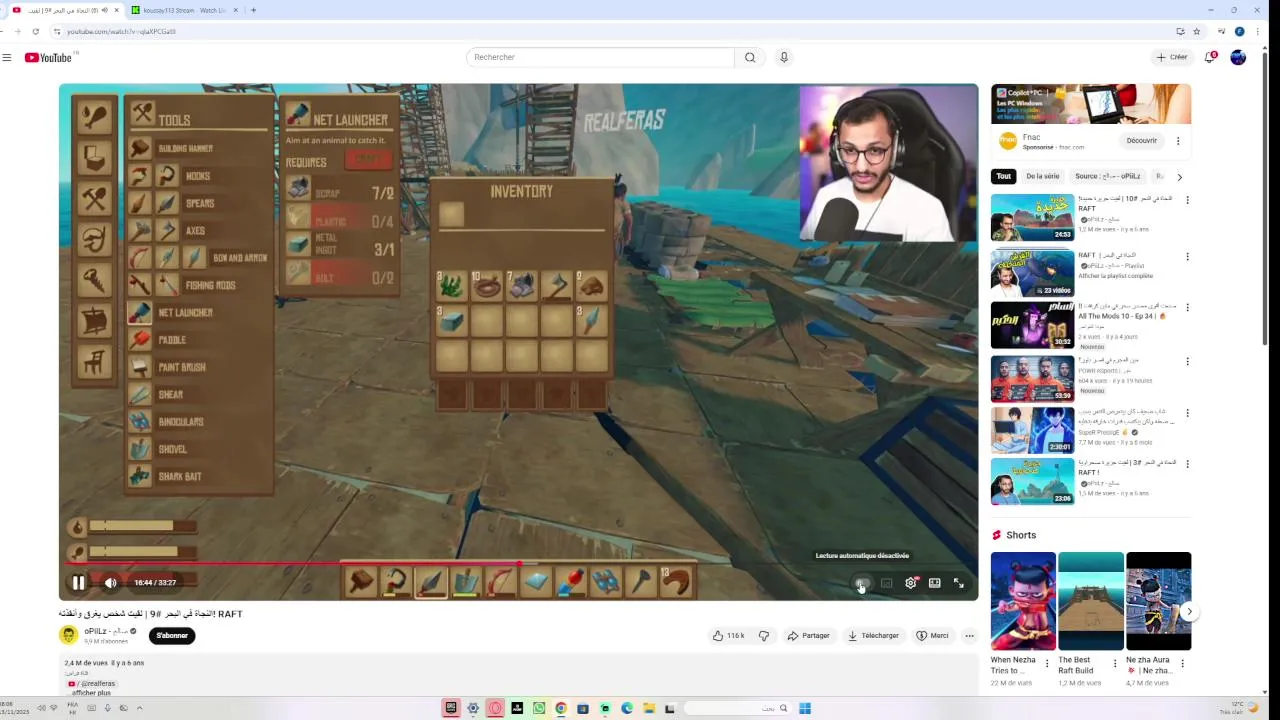Open options for the RAFT playlist suggestion
The height and width of the screenshot is (720, 1280).
[1187, 257]
